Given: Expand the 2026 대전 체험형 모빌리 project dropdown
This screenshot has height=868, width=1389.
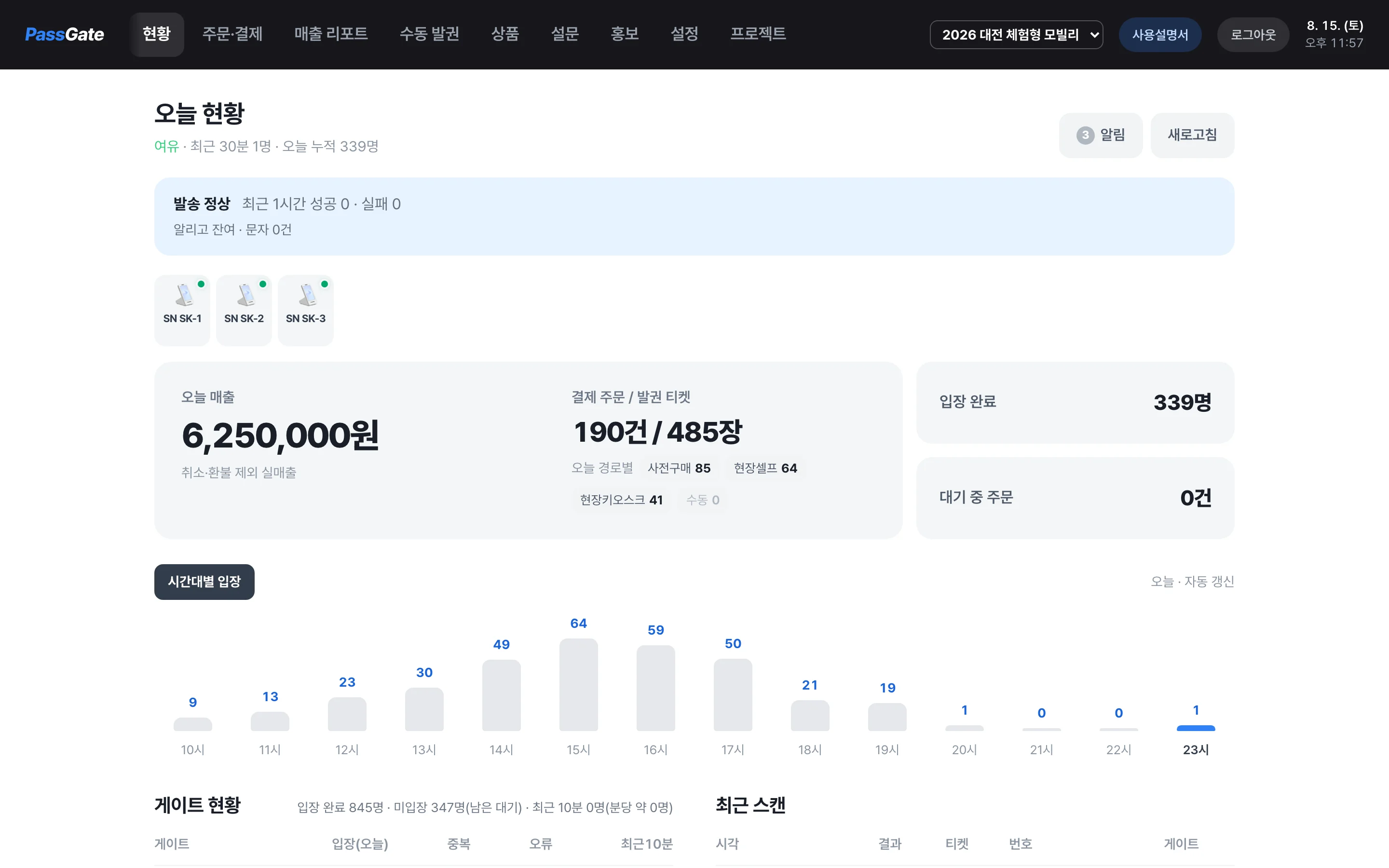Looking at the screenshot, I should 1016,34.
